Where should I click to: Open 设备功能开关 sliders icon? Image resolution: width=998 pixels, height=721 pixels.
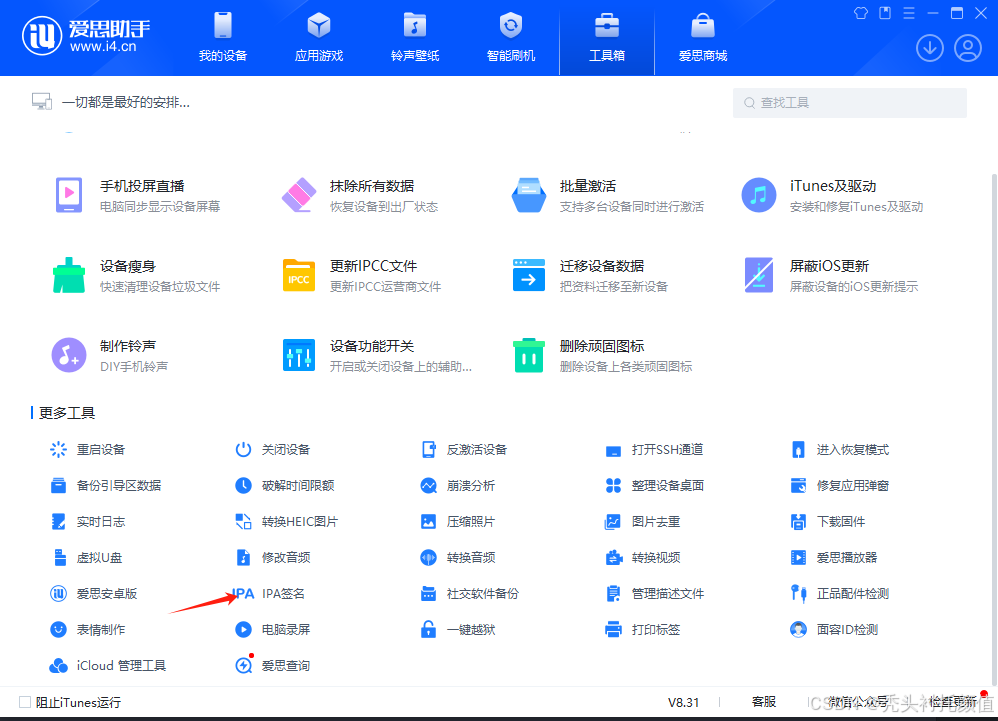click(299, 355)
